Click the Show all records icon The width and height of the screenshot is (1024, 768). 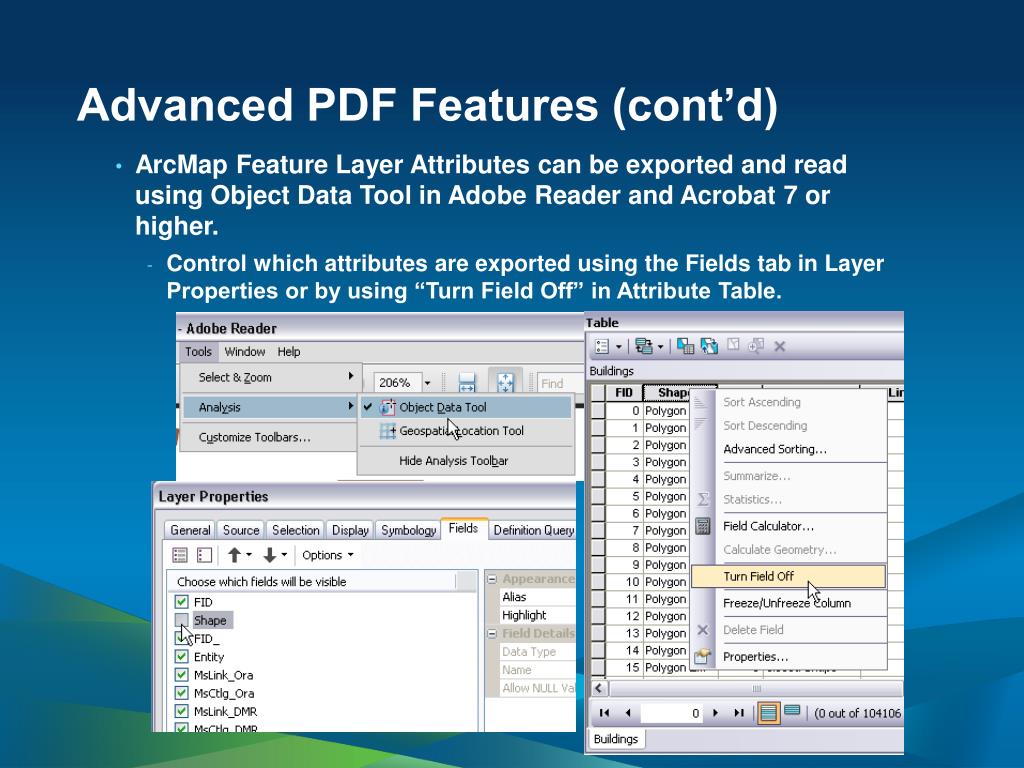tap(769, 712)
